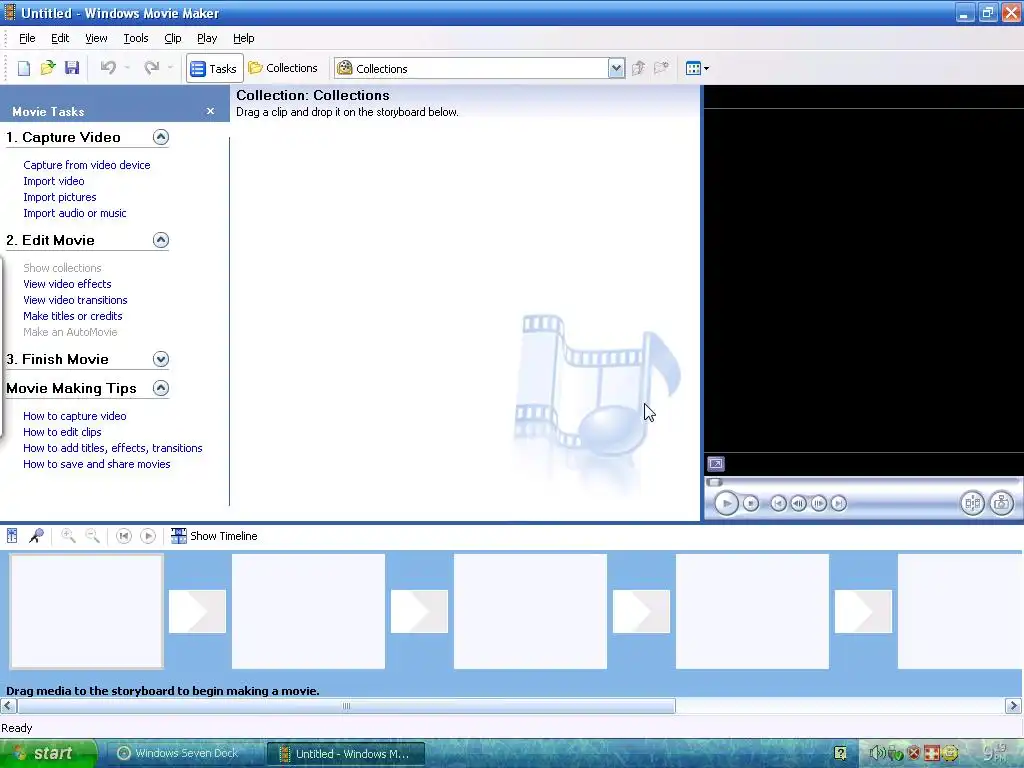The height and width of the screenshot is (768, 1024).
Task: Click the Forward button in preview controls
Action: tap(839, 504)
